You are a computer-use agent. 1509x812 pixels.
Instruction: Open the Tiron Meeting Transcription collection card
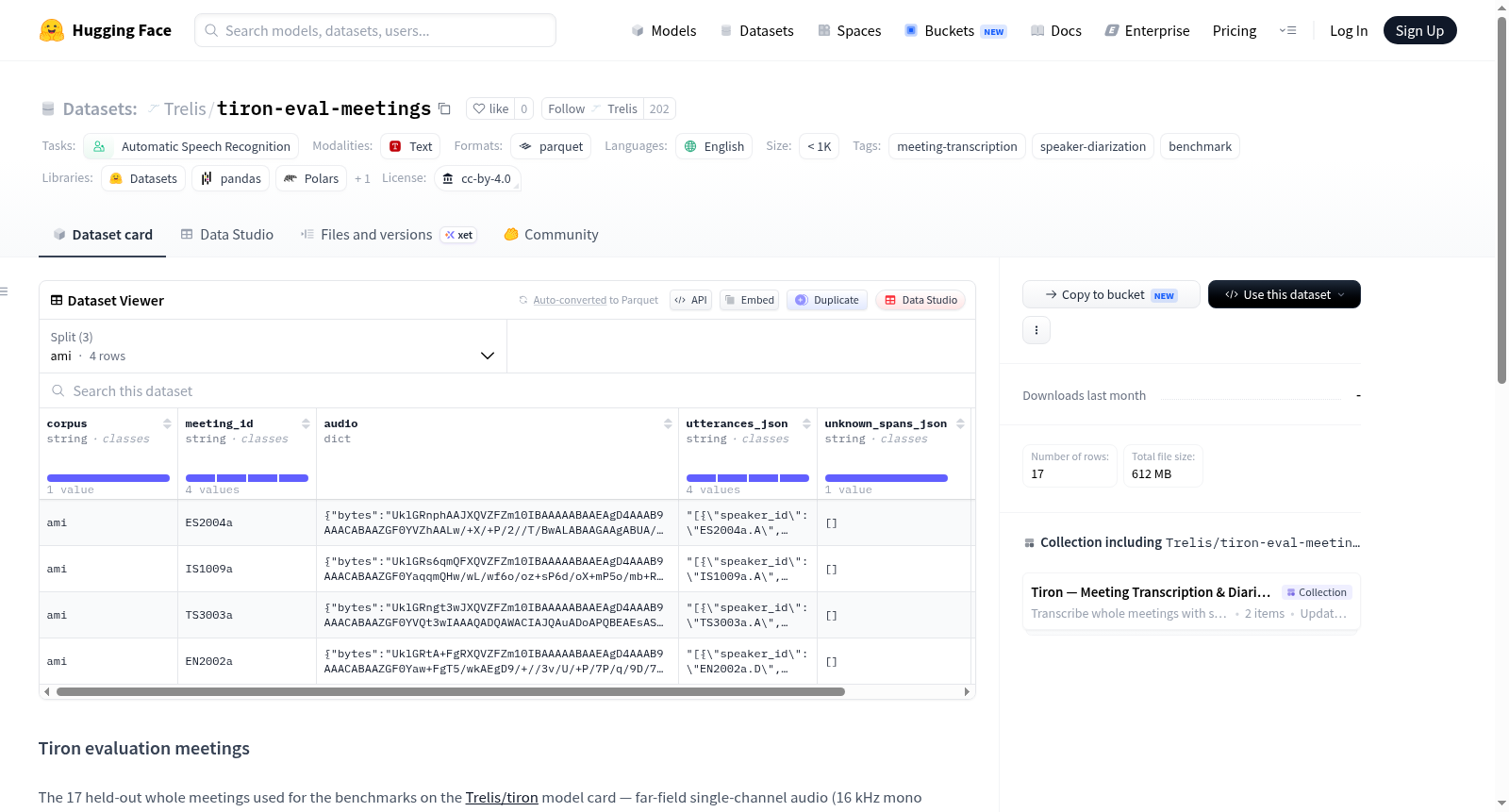click(1191, 603)
